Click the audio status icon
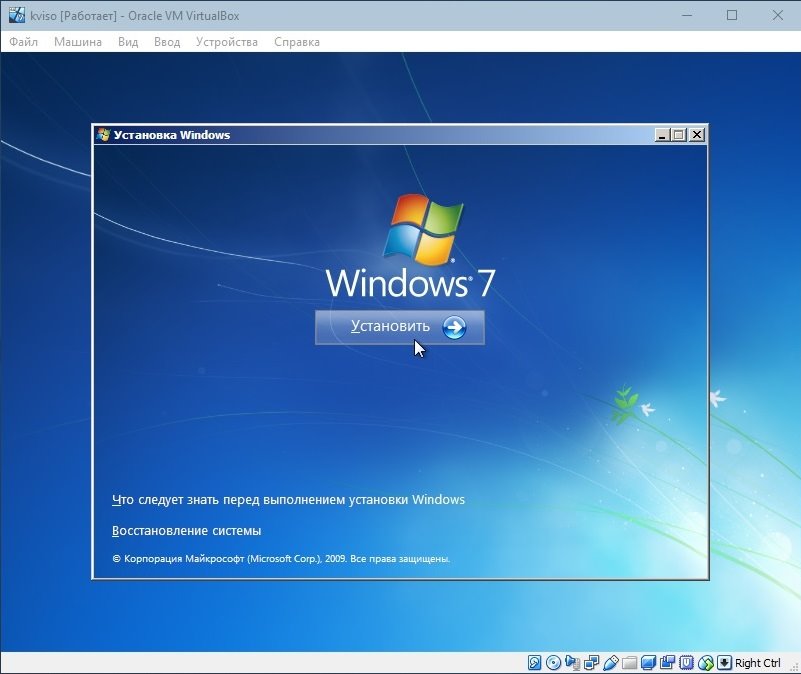This screenshot has width=801, height=674. pos(573,663)
